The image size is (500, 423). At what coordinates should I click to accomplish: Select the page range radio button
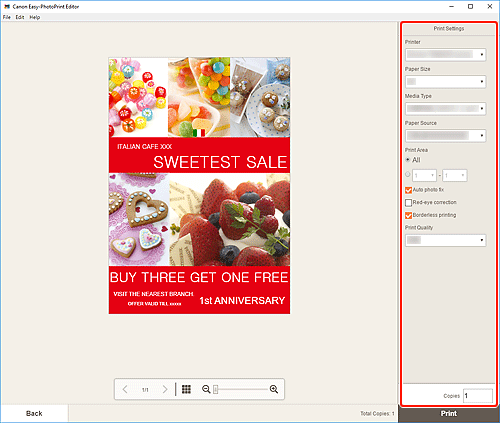[x=408, y=174]
